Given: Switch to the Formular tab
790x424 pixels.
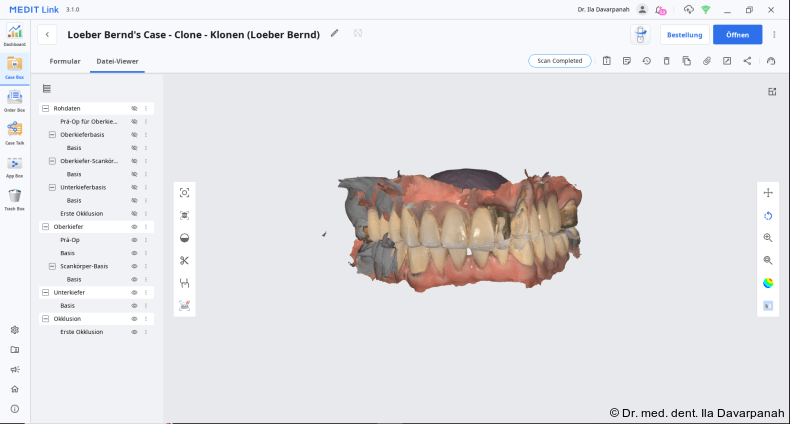Looking at the screenshot, I should 65,61.
